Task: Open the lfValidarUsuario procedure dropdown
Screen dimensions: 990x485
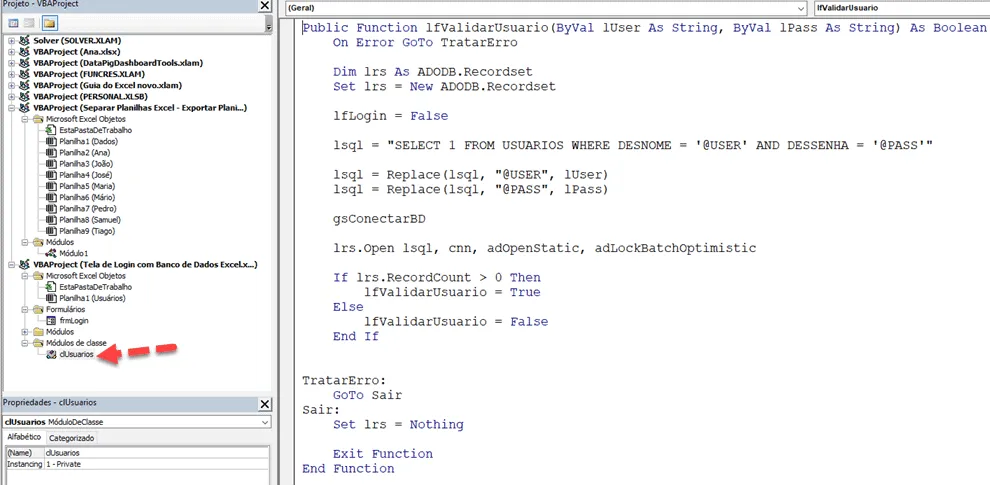Action: pos(901,8)
